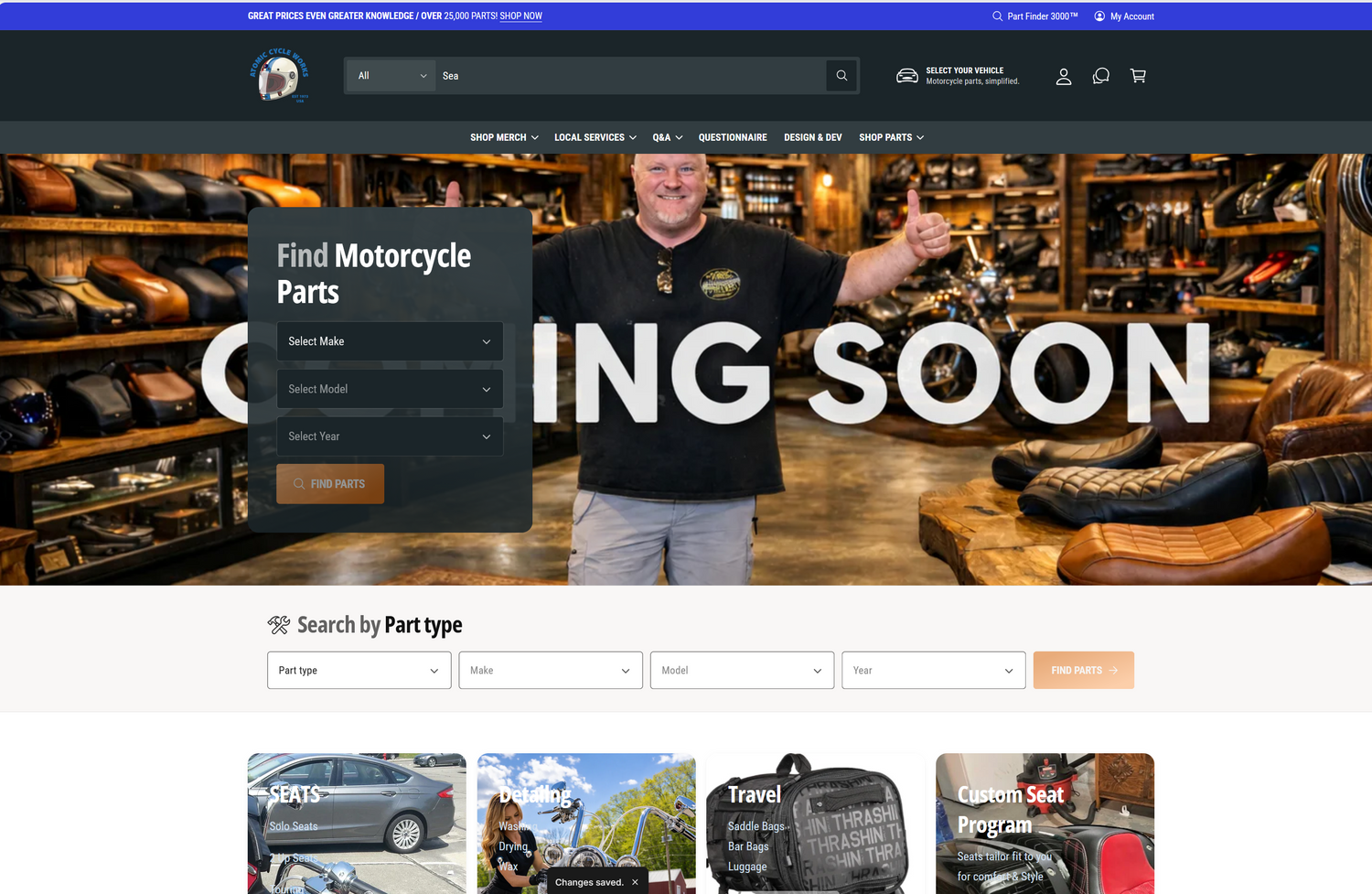
Task: Open the Travel category thumbnail
Action: [814, 824]
